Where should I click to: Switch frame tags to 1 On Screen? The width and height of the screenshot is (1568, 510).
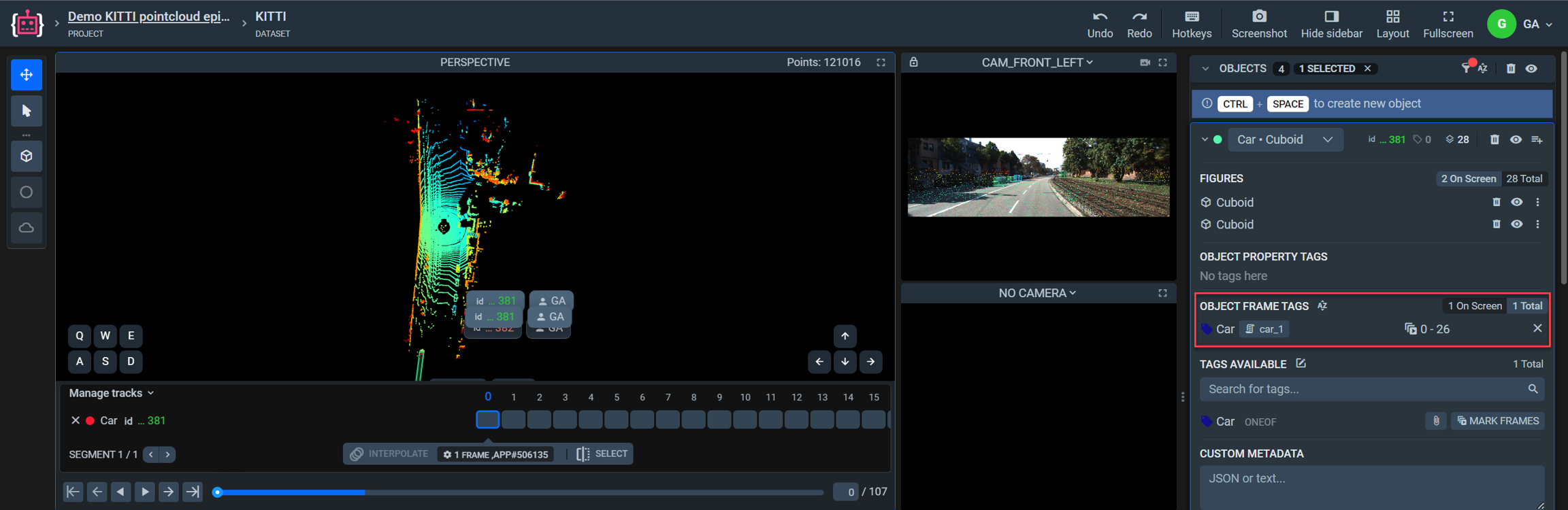[1474, 306]
